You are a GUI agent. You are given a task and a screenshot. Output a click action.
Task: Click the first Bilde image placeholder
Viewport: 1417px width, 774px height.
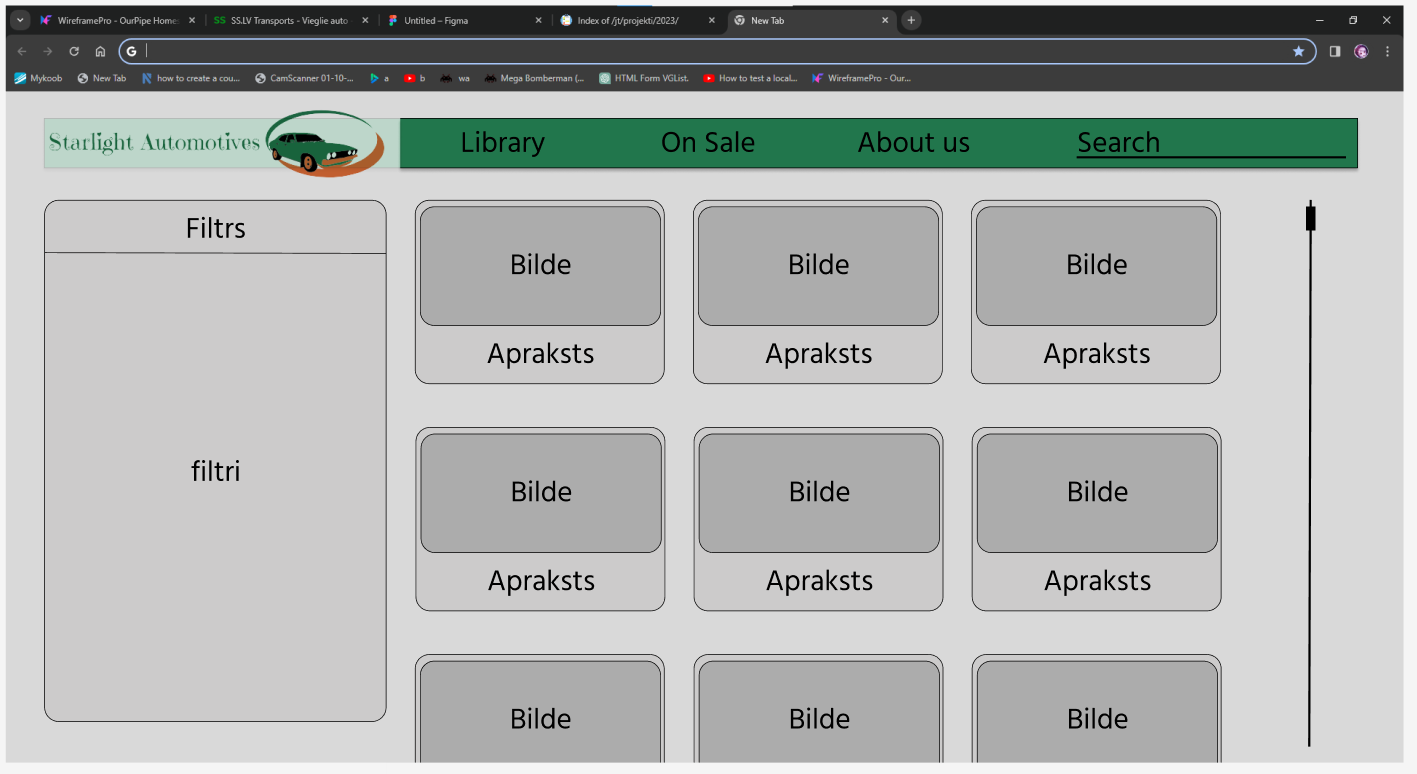(x=540, y=265)
